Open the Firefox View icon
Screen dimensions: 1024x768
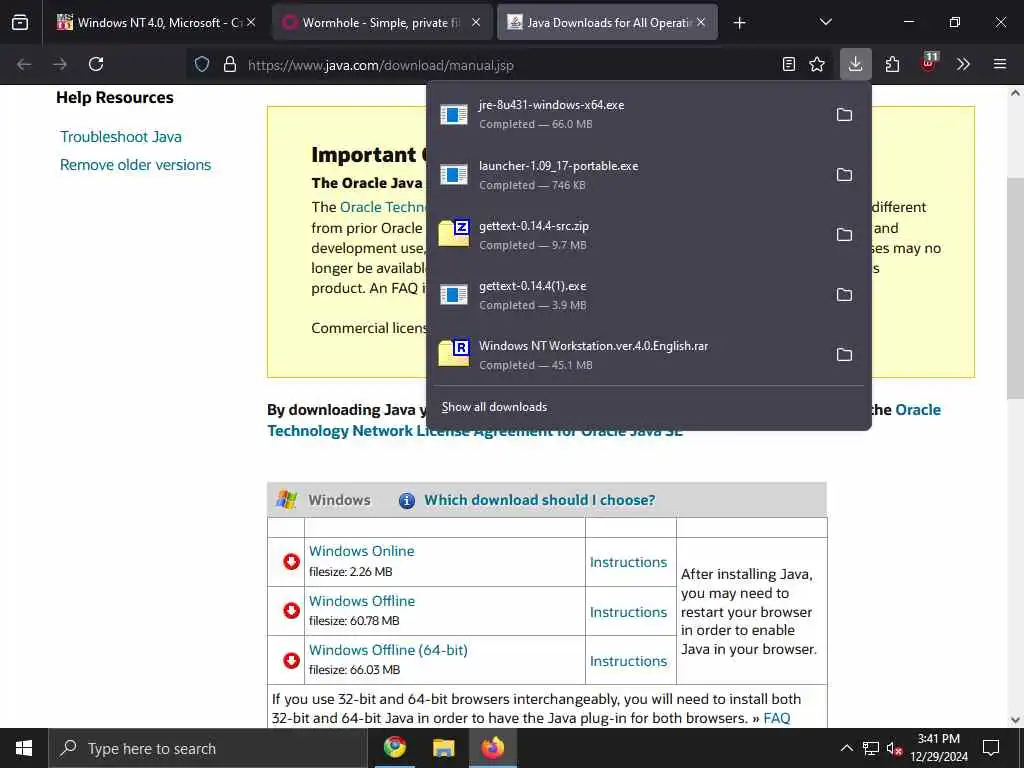click(x=20, y=22)
